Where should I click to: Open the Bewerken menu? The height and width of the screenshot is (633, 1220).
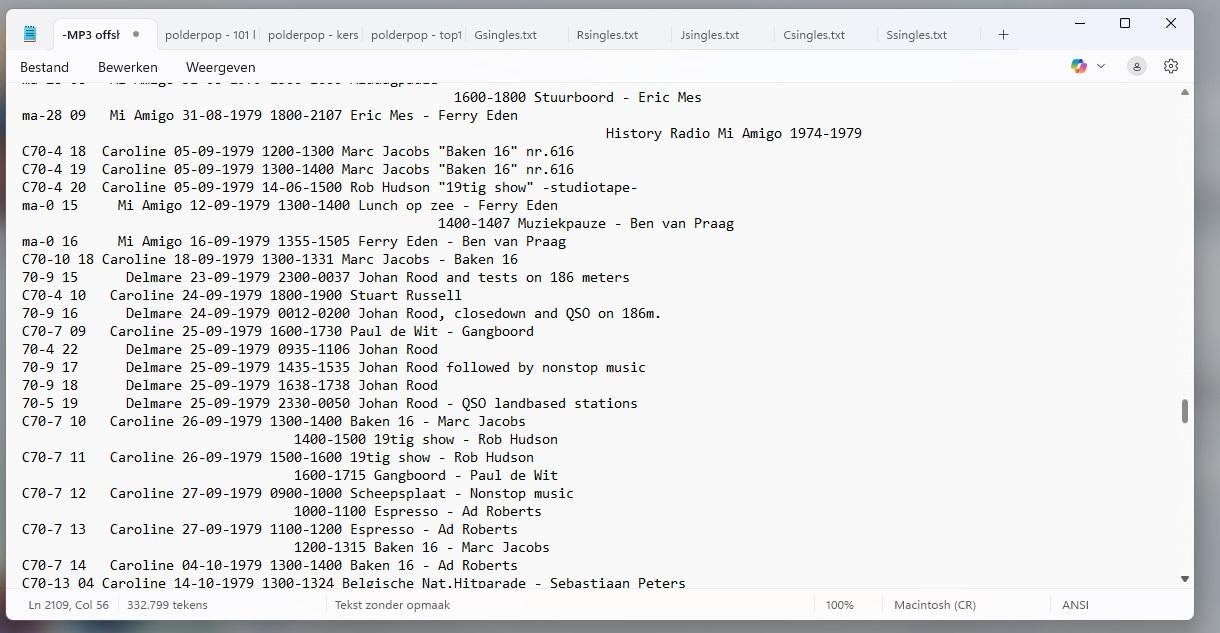pos(128,67)
